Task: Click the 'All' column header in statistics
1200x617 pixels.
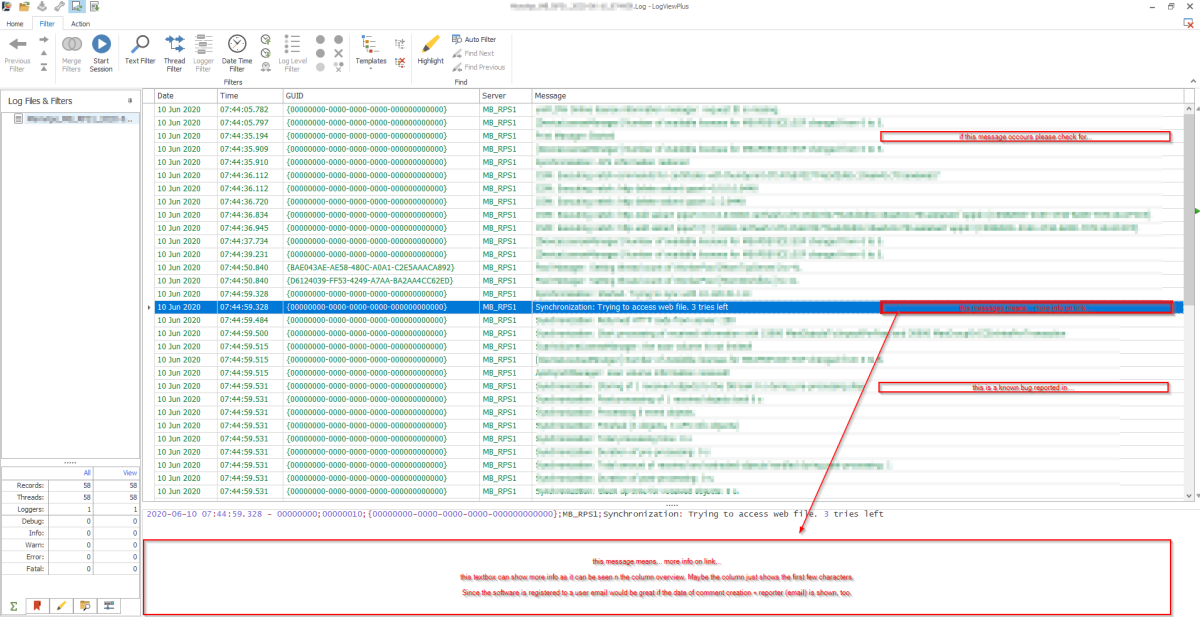Action: point(88,472)
